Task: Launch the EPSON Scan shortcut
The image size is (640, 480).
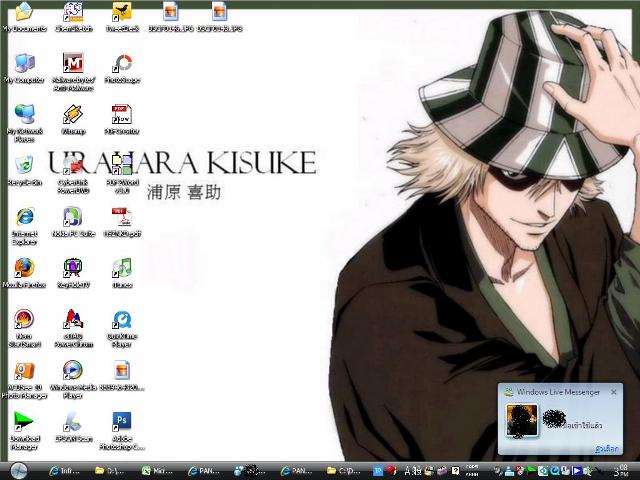Action: point(73,427)
